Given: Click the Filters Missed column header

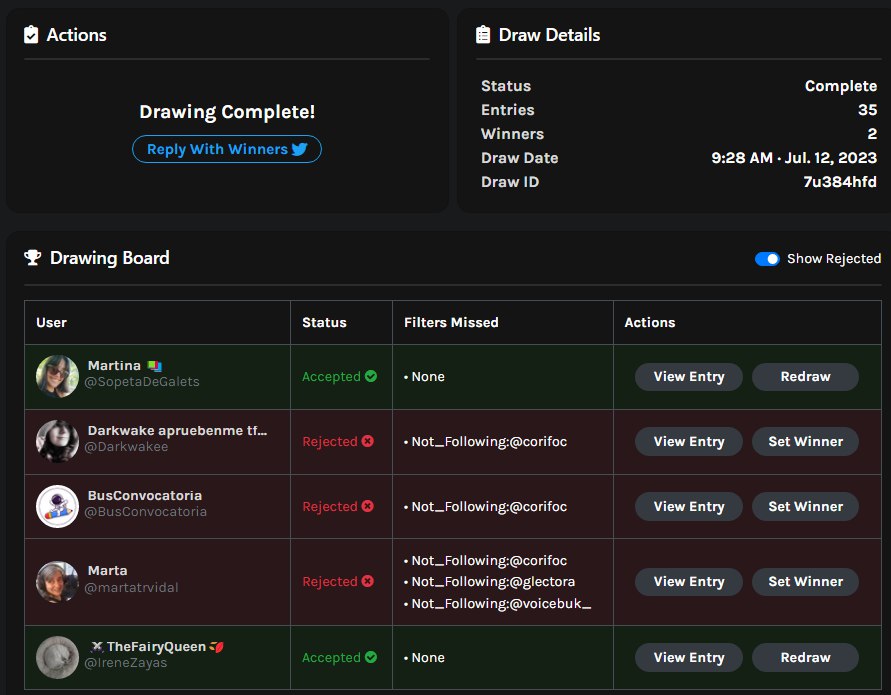Looking at the screenshot, I should click(451, 323).
